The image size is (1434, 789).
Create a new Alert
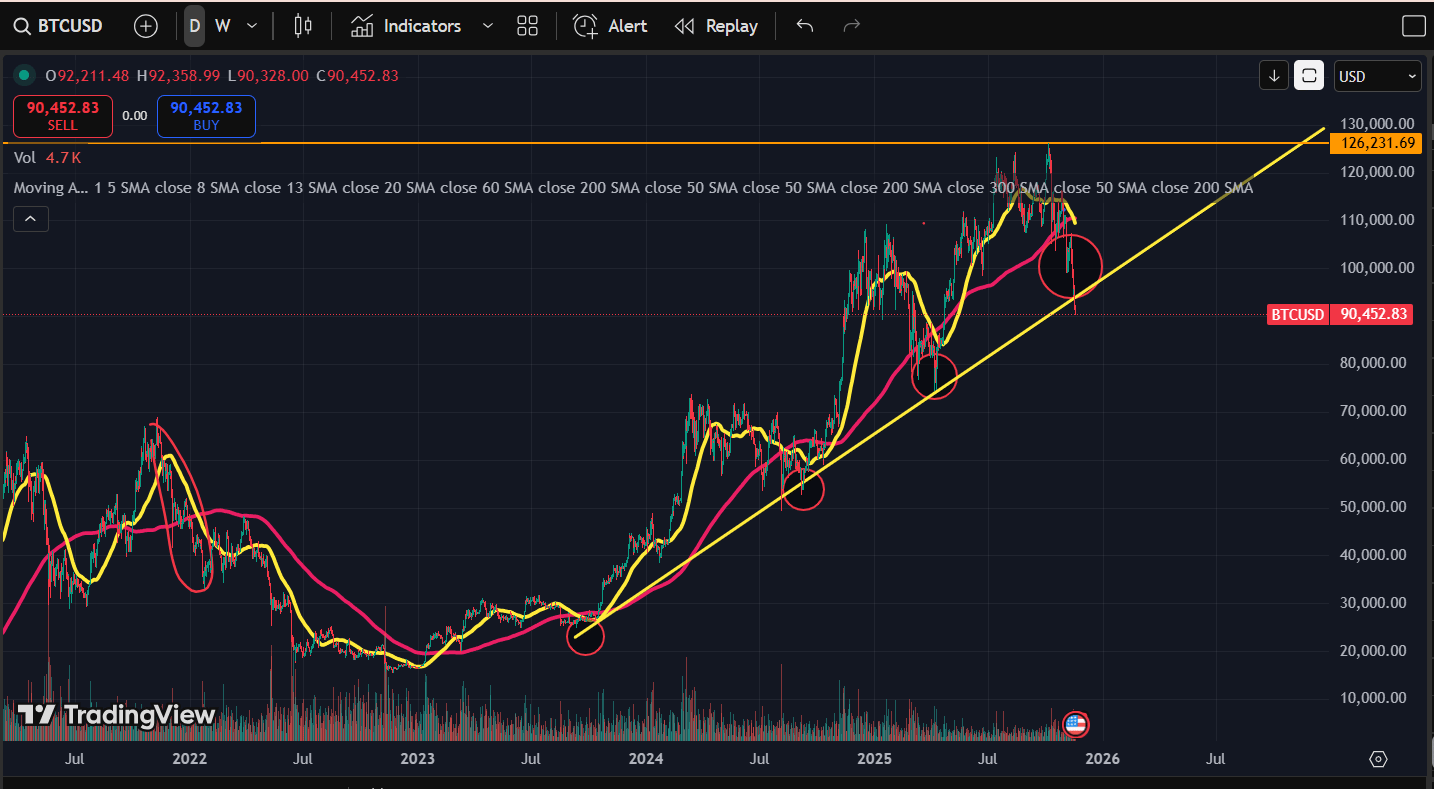(610, 26)
